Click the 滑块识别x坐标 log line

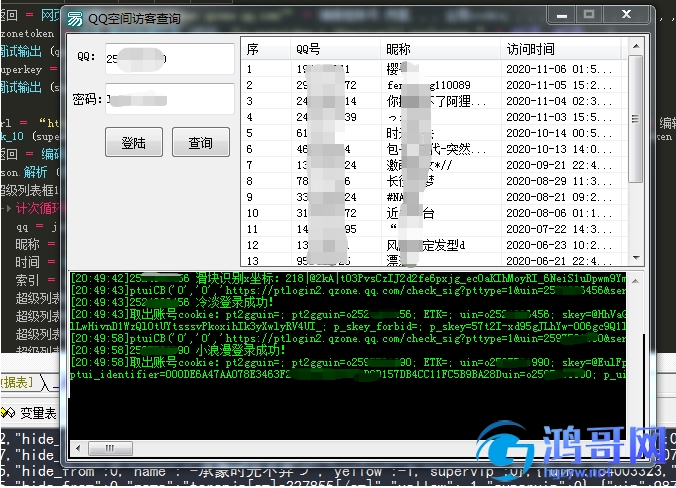point(348,278)
